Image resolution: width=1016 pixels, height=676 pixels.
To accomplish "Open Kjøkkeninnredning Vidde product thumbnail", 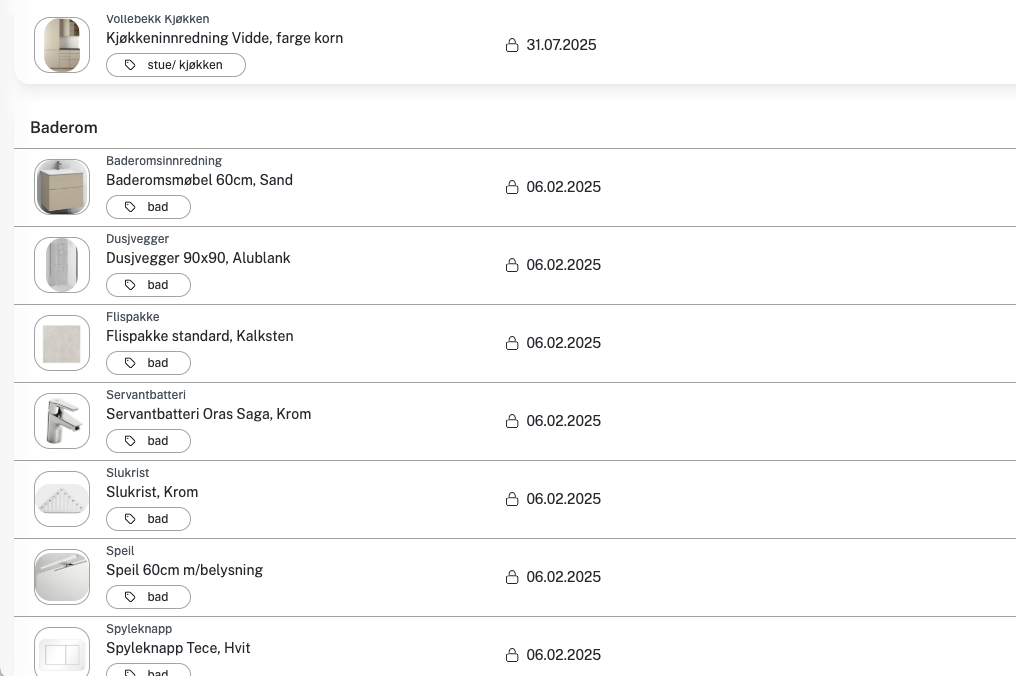I will click(x=62, y=45).
